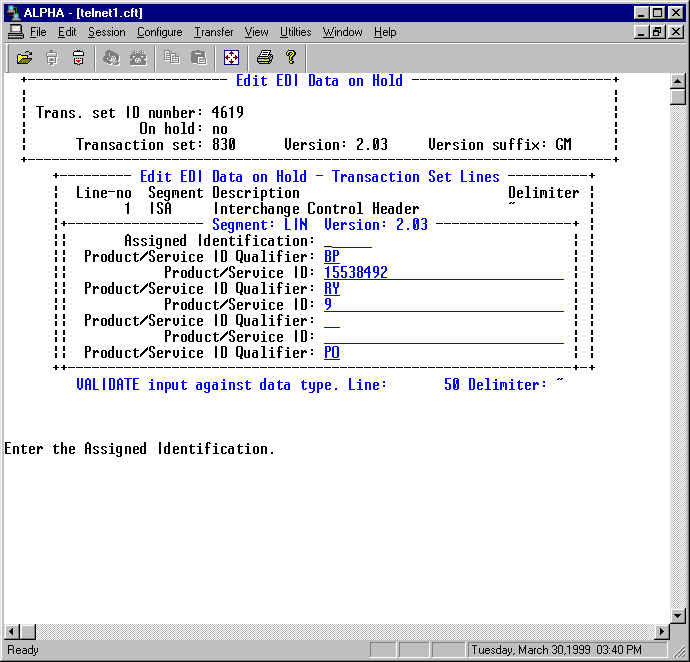Expand the Utilities menu
This screenshot has width=690, height=662.
tap(295, 32)
